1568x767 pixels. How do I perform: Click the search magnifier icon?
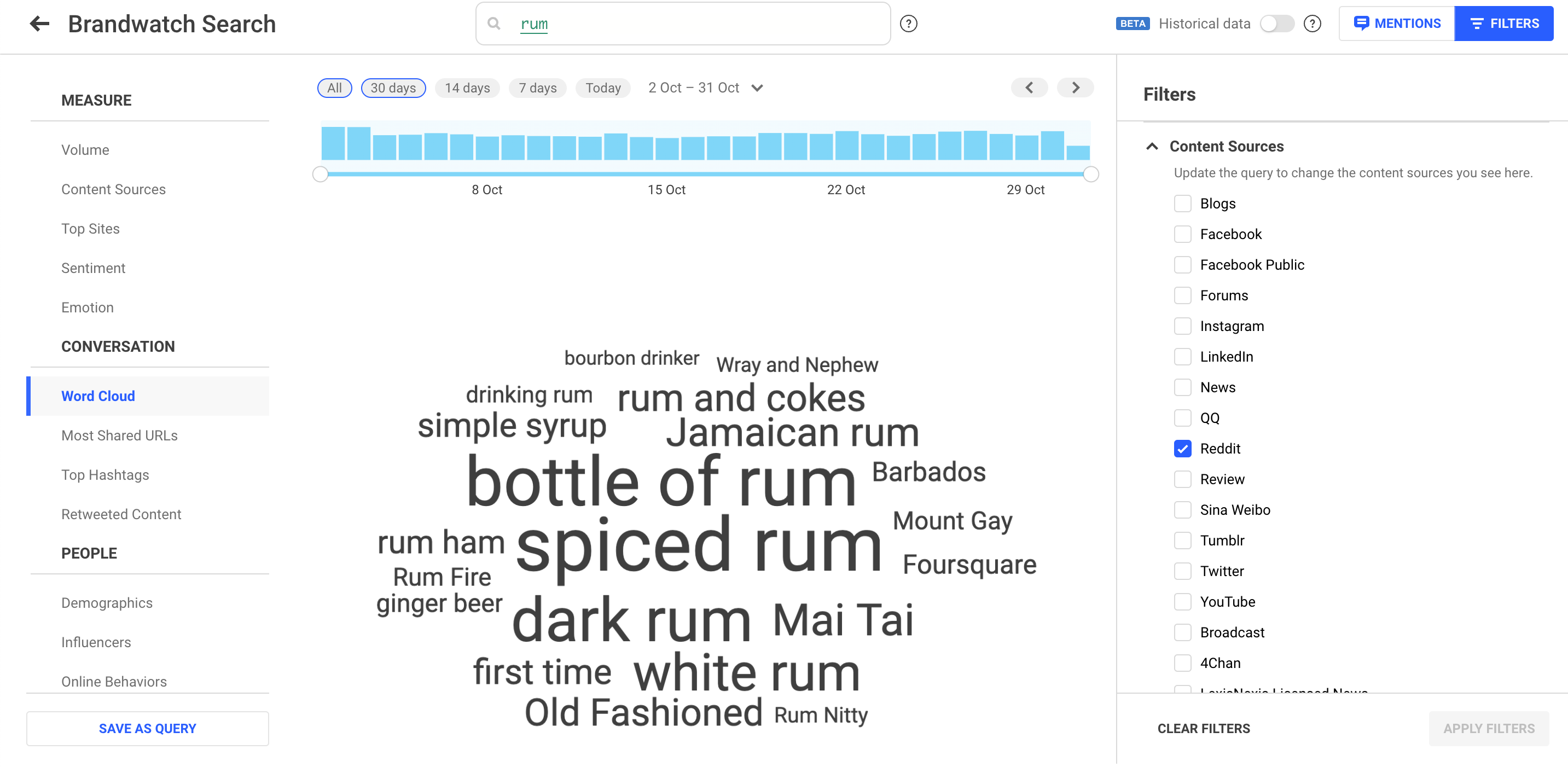click(x=493, y=24)
